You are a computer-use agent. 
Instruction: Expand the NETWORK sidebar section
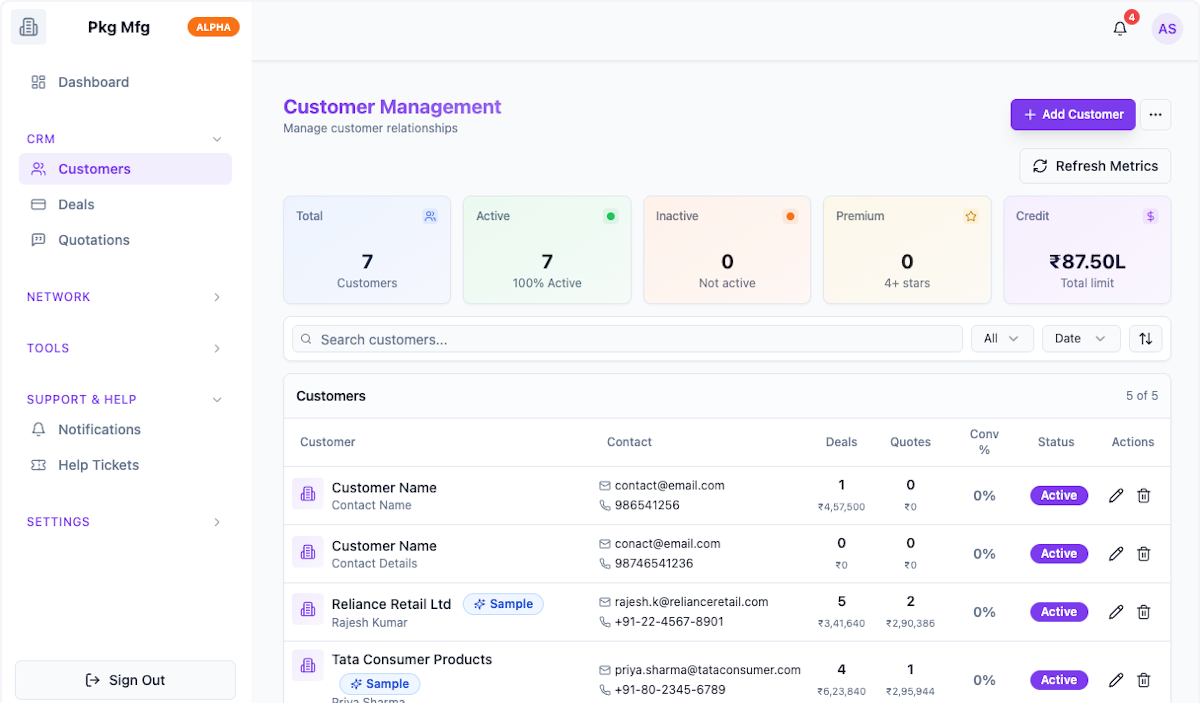coord(125,297)
